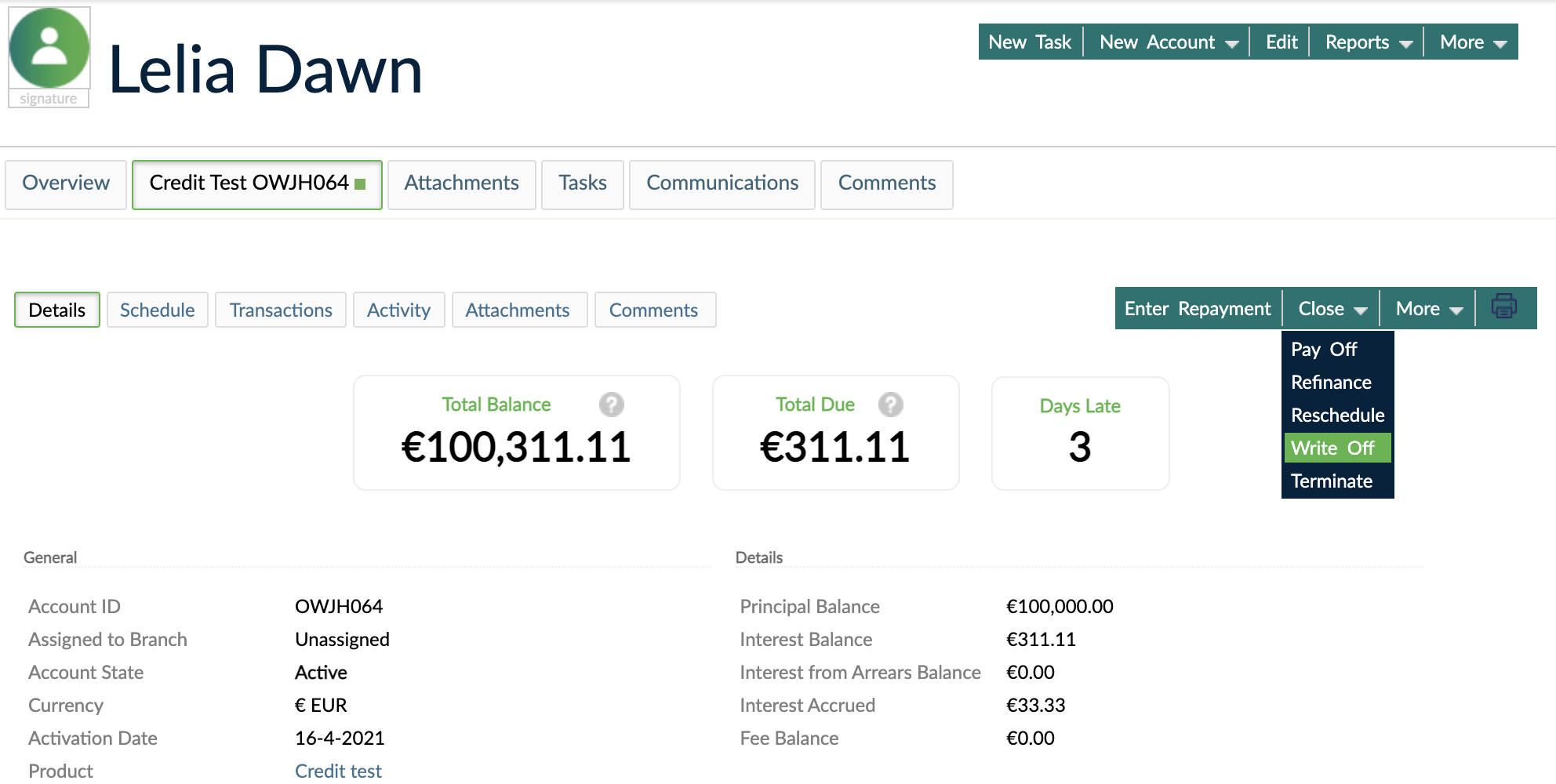1556x784 pixels.
Task: Select Terminate from the Close menu
Action: [1332, 481]
